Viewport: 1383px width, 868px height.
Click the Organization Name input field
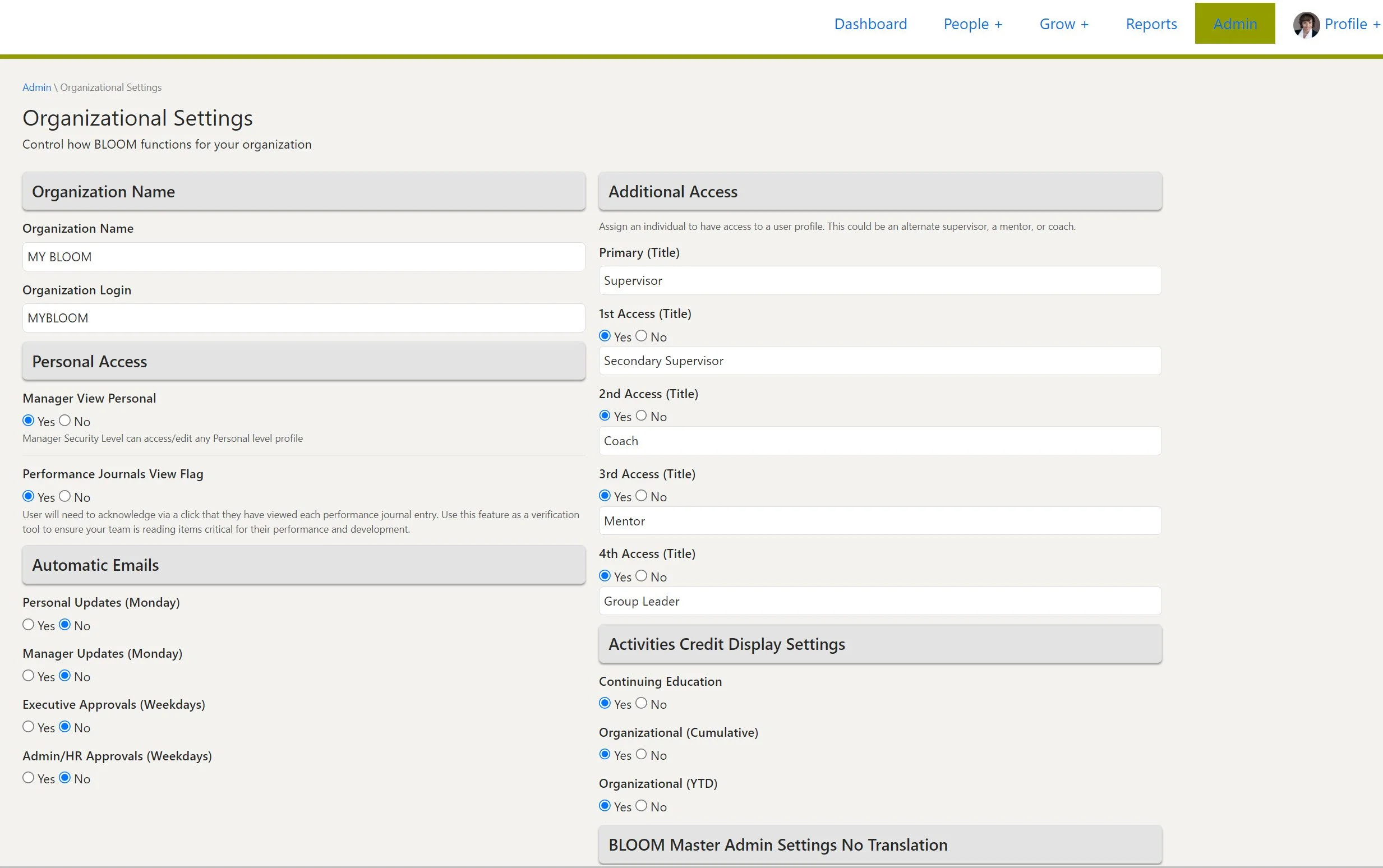pyautogui.click(x=303, y=257)
